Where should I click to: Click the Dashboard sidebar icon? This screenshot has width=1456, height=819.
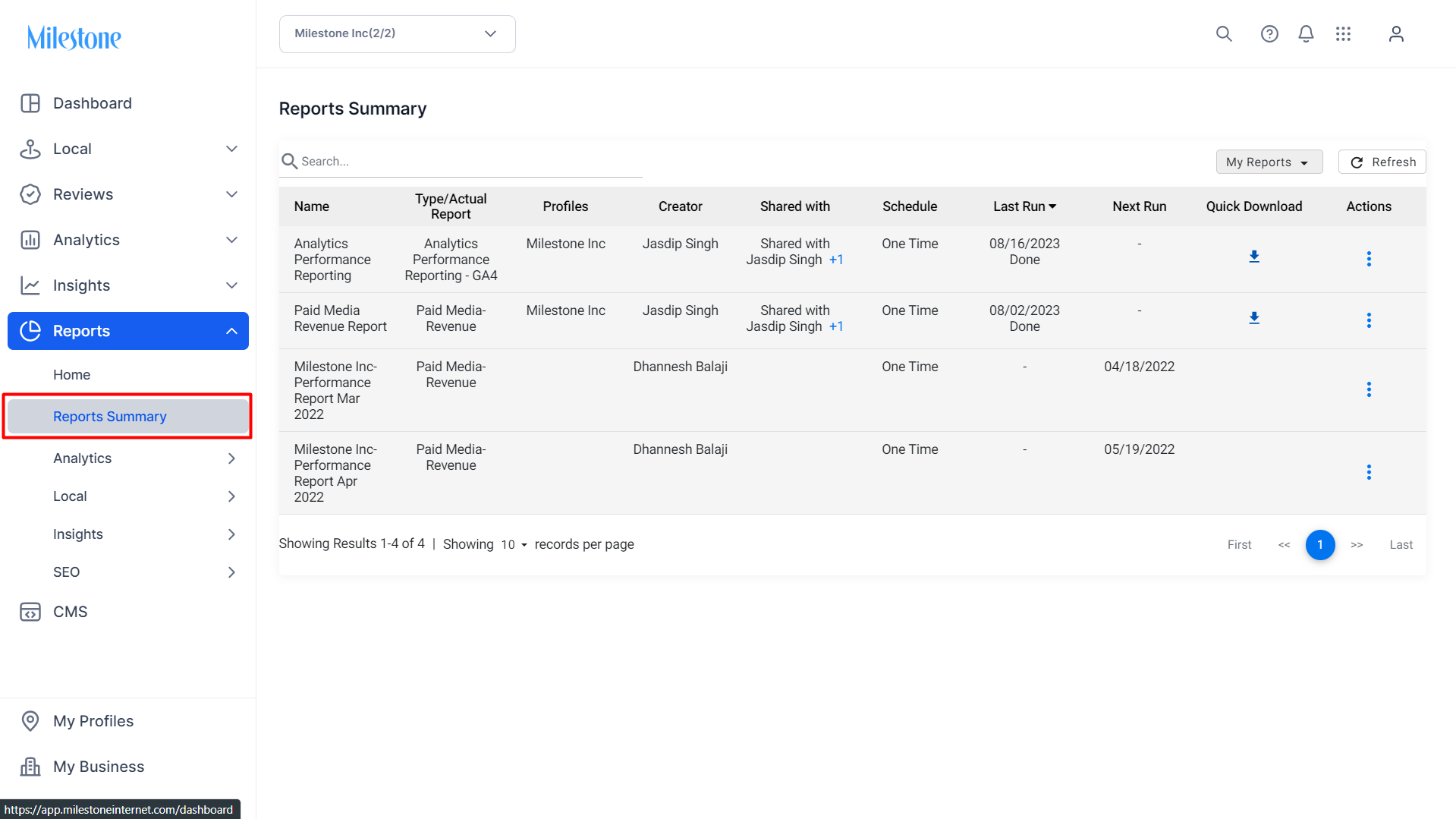[30, 103]
